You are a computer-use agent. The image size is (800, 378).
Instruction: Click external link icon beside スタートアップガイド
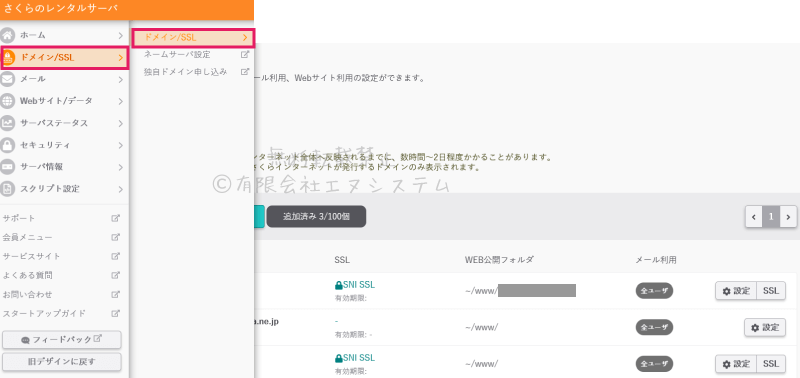tap(116, 313)
